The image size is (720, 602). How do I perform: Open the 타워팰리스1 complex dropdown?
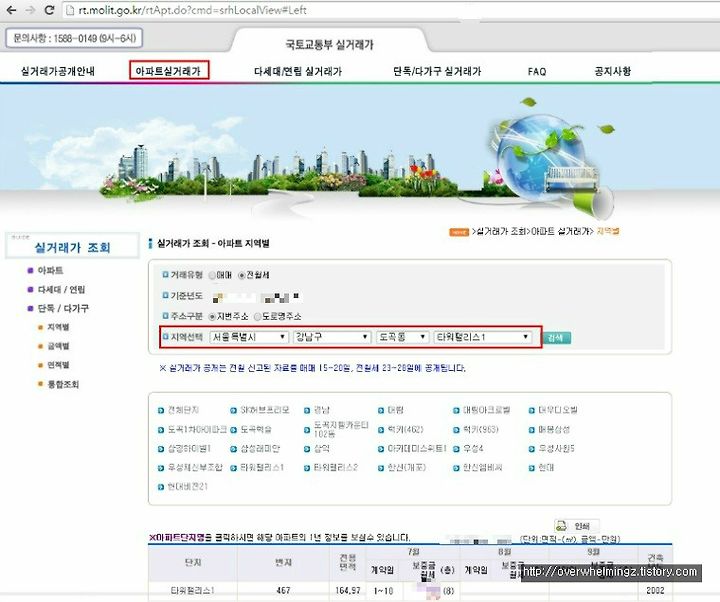(483, 337)
